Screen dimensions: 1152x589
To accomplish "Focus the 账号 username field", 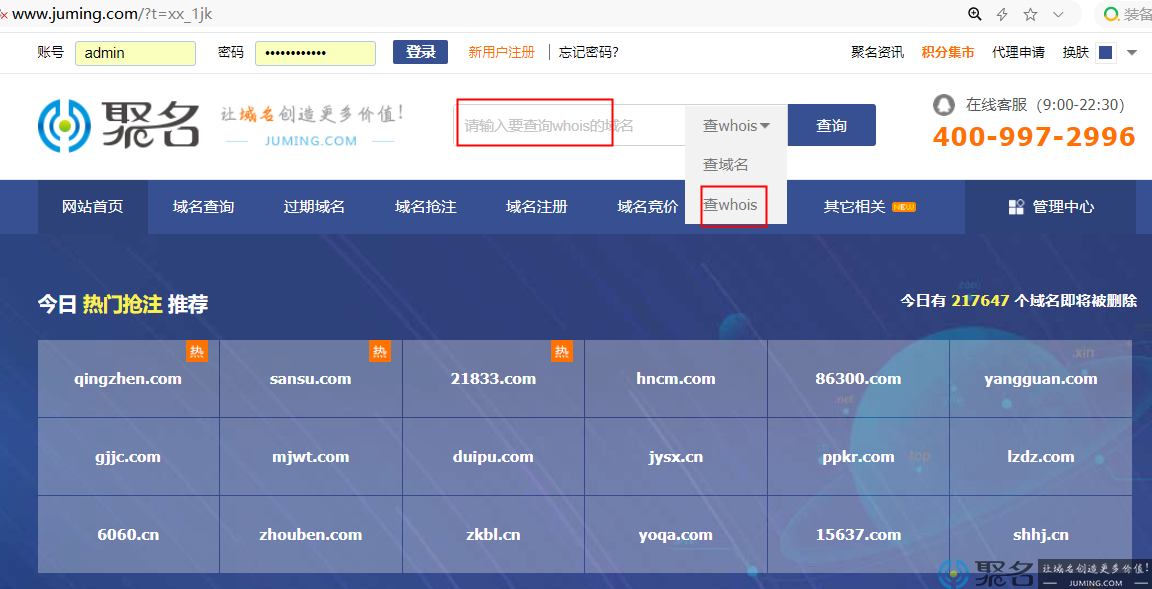I will [135, 53].
